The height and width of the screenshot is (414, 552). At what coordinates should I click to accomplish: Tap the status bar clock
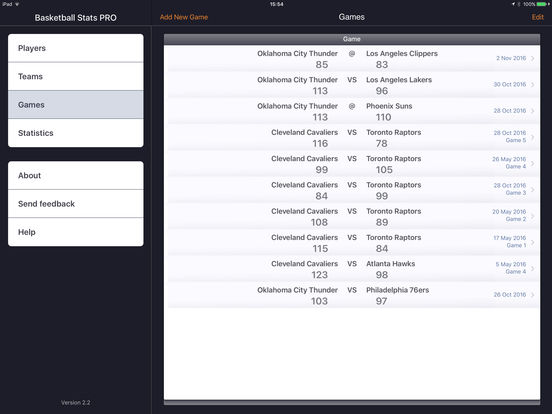point(276,4)
